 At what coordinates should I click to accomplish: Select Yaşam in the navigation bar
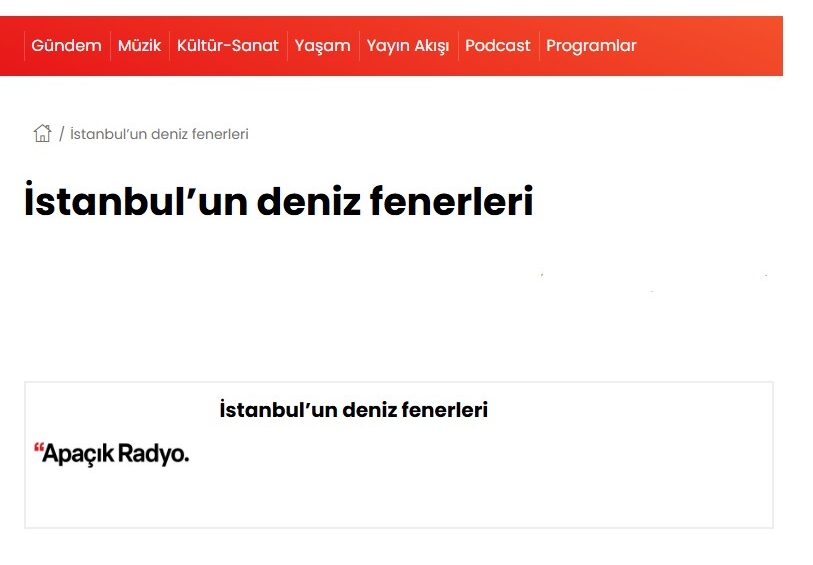pyautogui.click(x=323, y=46)
